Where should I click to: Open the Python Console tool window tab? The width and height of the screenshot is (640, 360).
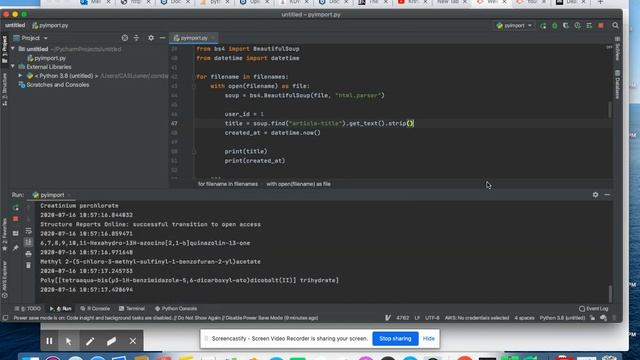[176, 309]
